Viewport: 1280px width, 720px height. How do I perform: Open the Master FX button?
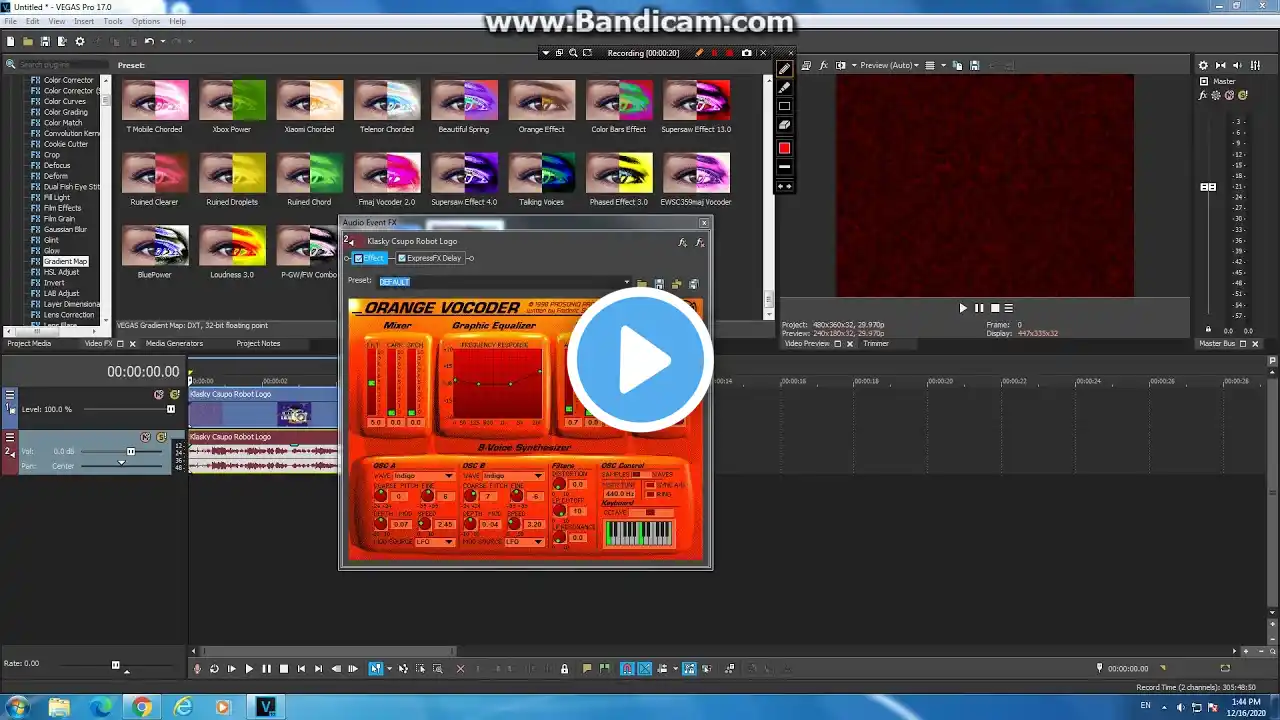click(1204, 96)
